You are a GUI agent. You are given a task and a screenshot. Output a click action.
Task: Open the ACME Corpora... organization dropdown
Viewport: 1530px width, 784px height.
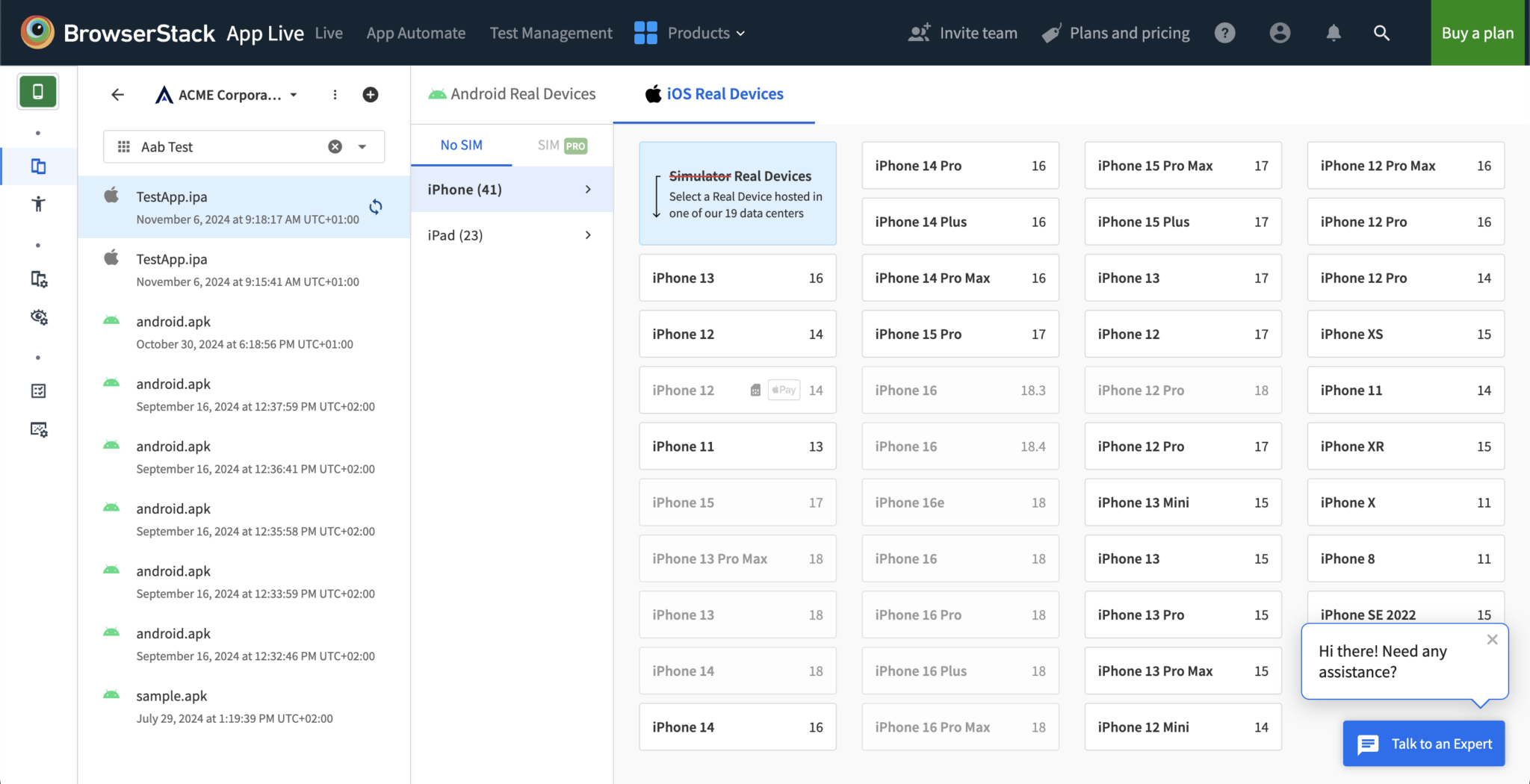226,94
